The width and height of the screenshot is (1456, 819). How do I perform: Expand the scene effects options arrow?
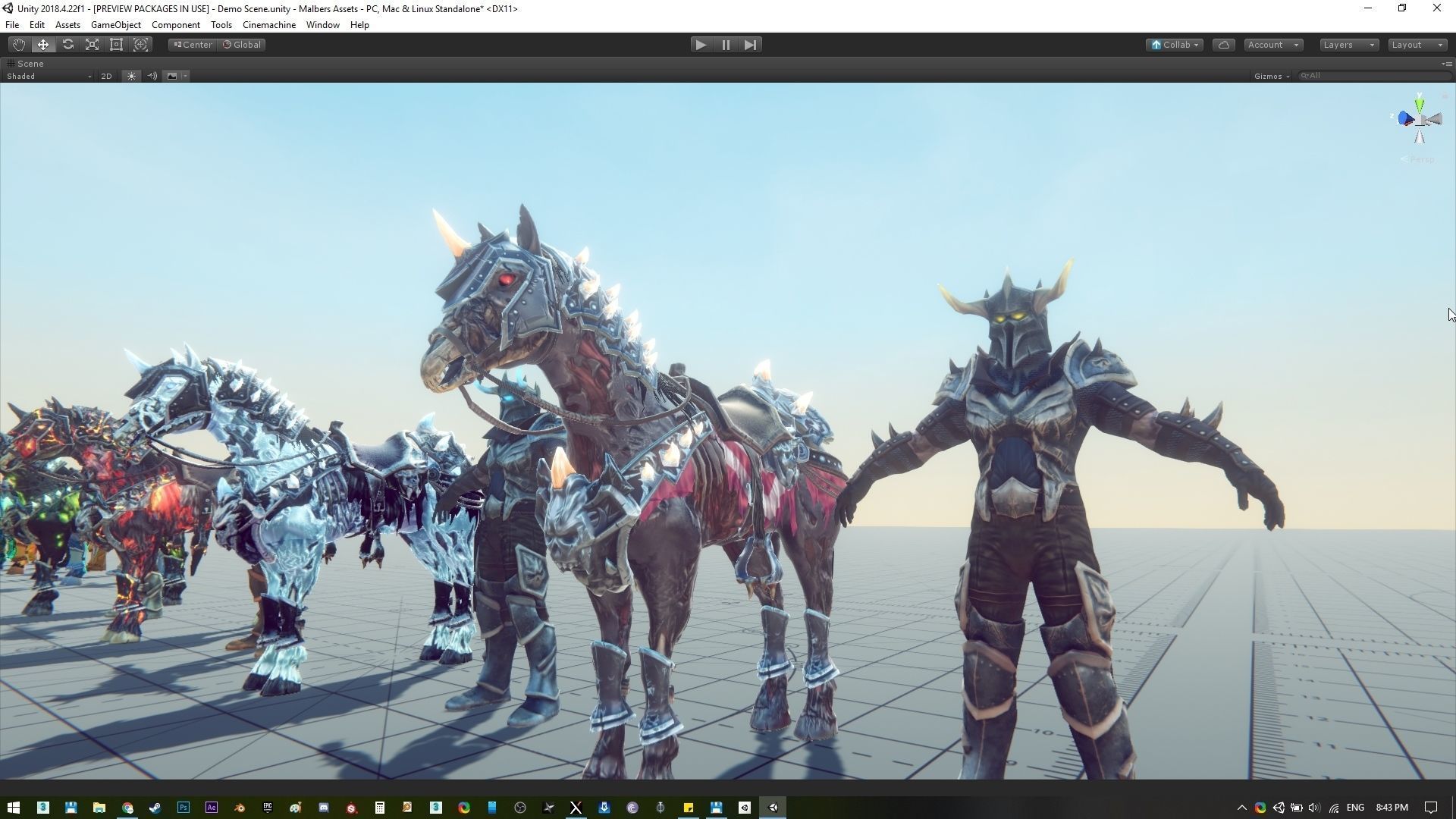185,76
